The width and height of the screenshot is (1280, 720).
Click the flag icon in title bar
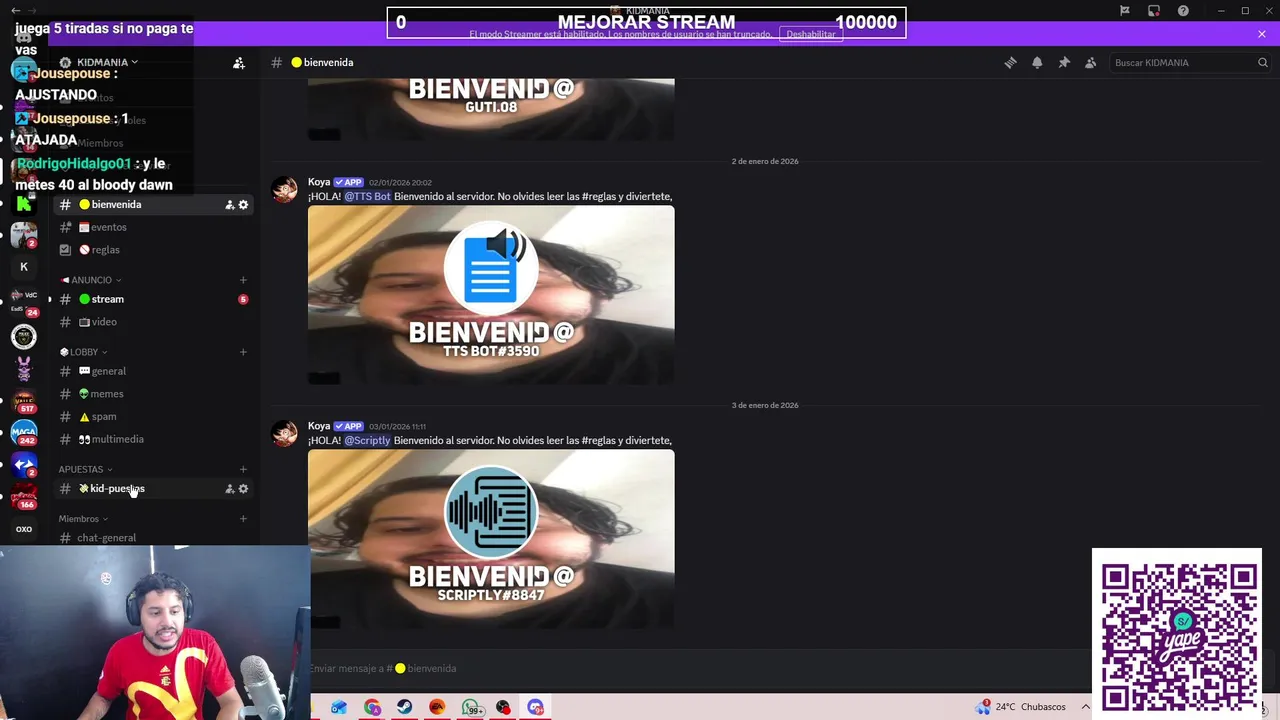[1125, 11]
